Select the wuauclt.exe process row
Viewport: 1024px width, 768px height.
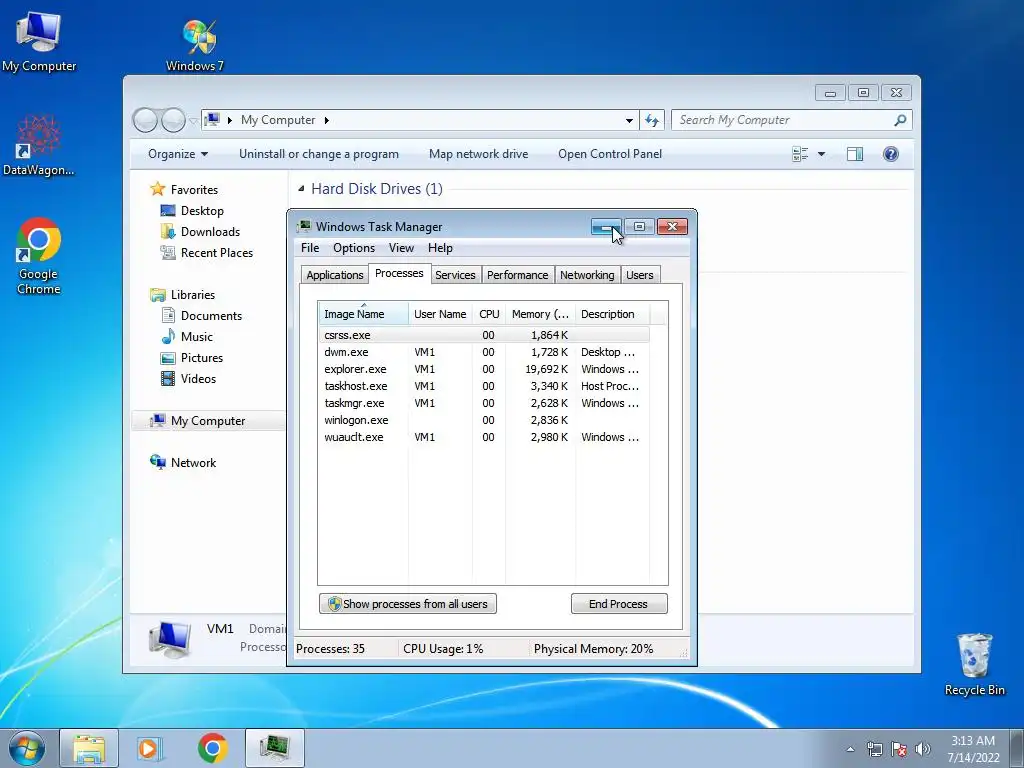coord(484,438)
